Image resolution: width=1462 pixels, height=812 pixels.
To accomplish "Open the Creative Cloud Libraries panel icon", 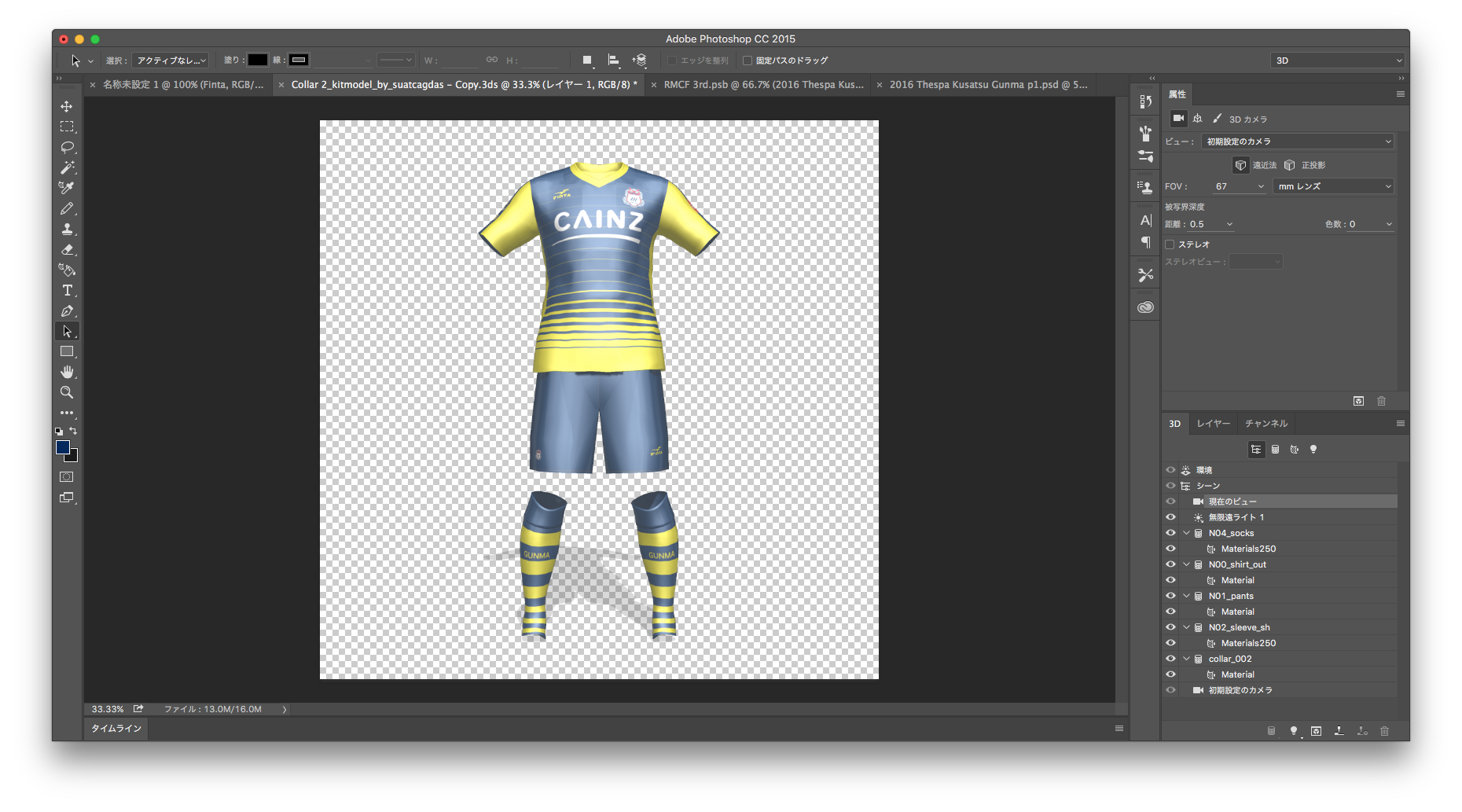I will [x=1145, y=307].
